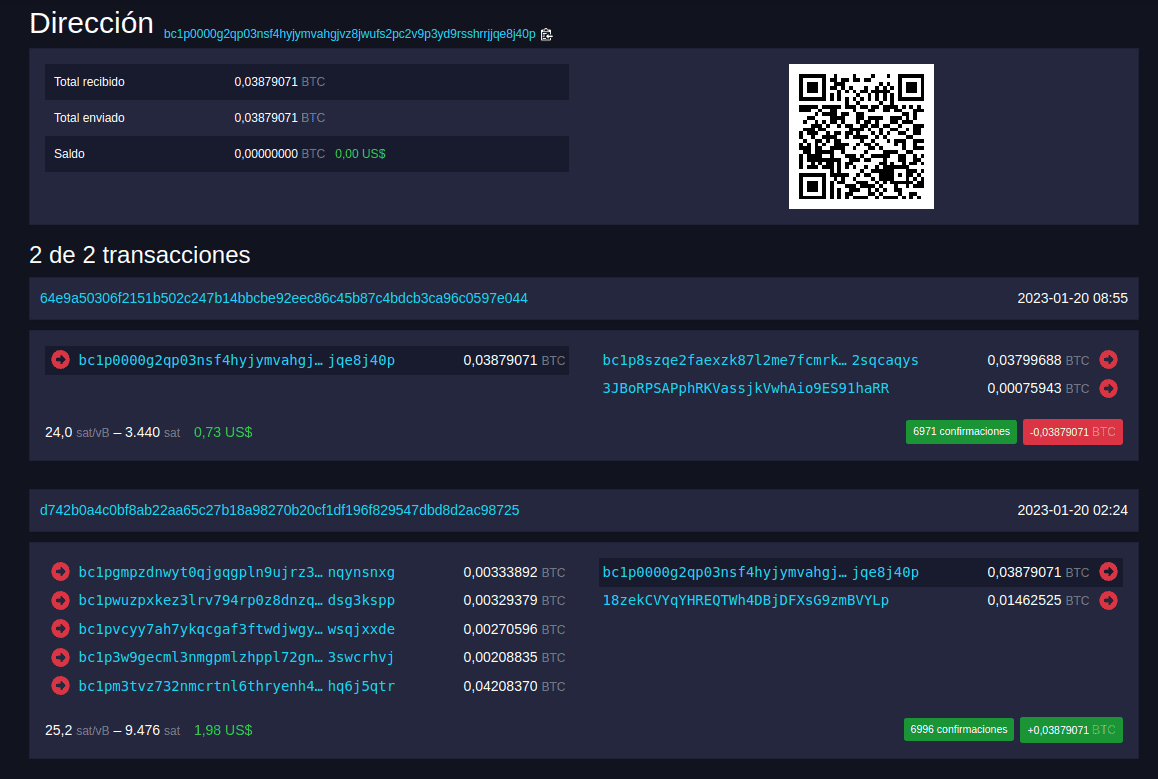Screen dimensions: 1158x779
Task: Click arrow next to output 3JBoRPSAPphRK… amount 0,00075943
Action: (x=1109, y=388)
